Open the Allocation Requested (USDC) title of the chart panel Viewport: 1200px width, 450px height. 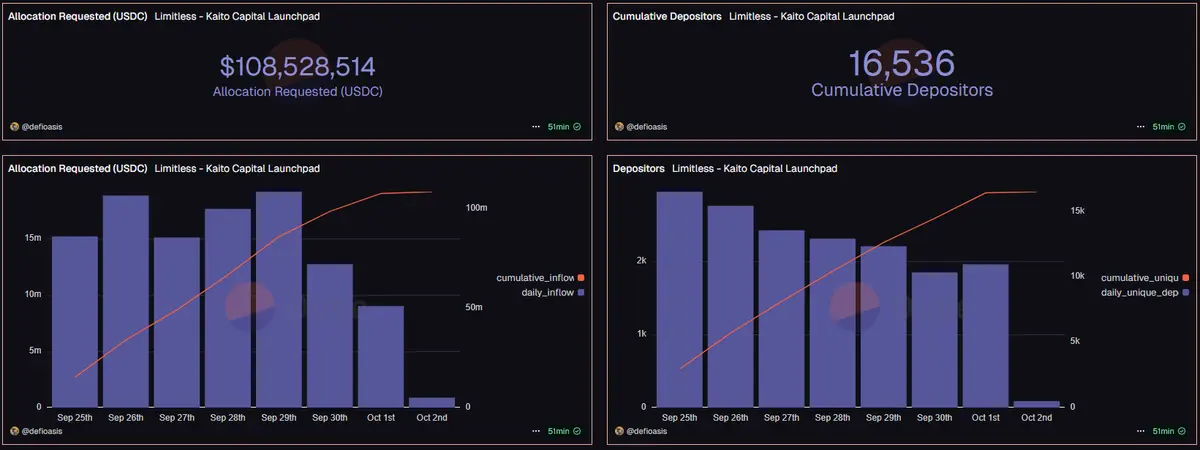click(78, 169)
